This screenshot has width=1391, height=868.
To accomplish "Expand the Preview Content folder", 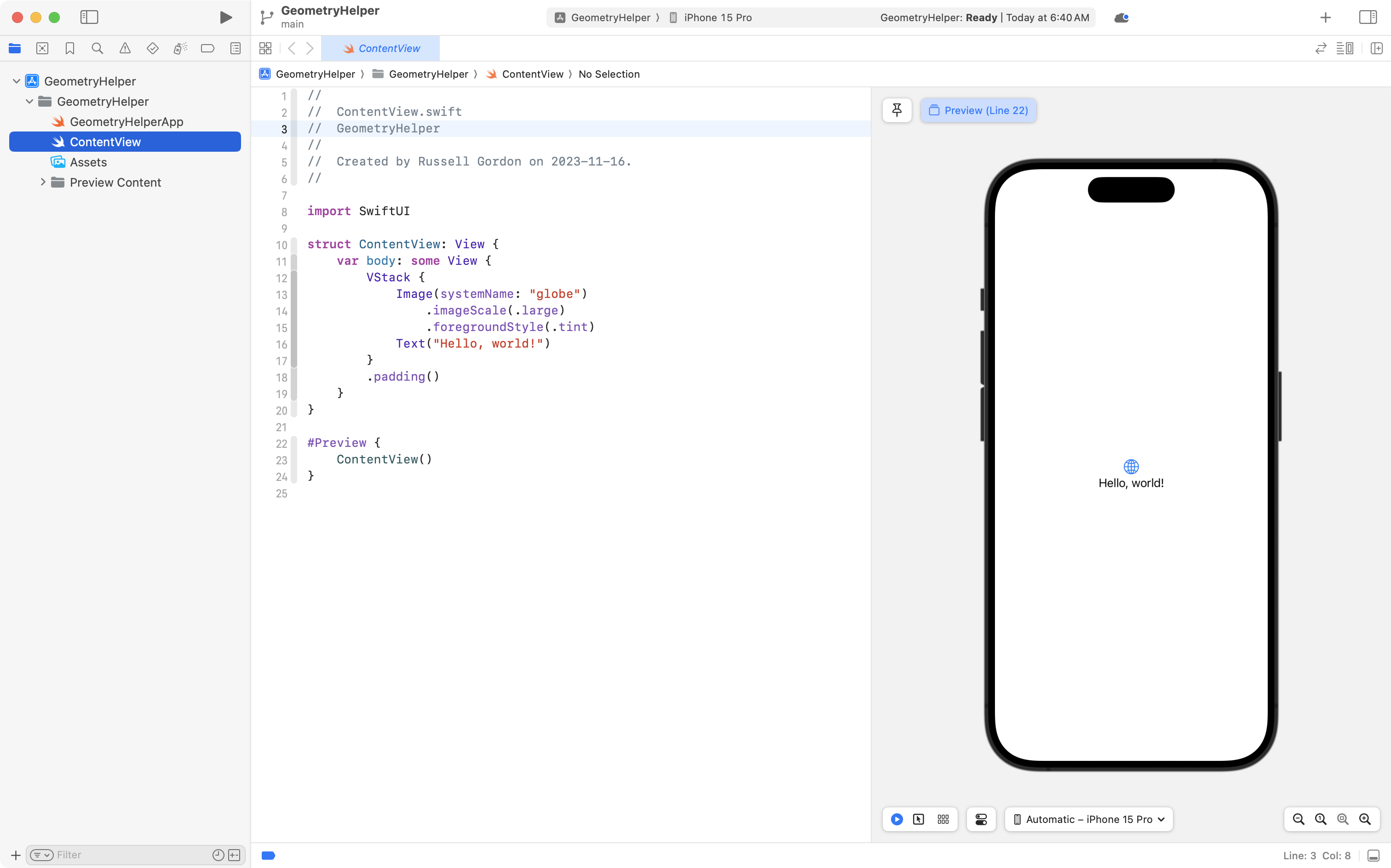I will tap(42, 182).
